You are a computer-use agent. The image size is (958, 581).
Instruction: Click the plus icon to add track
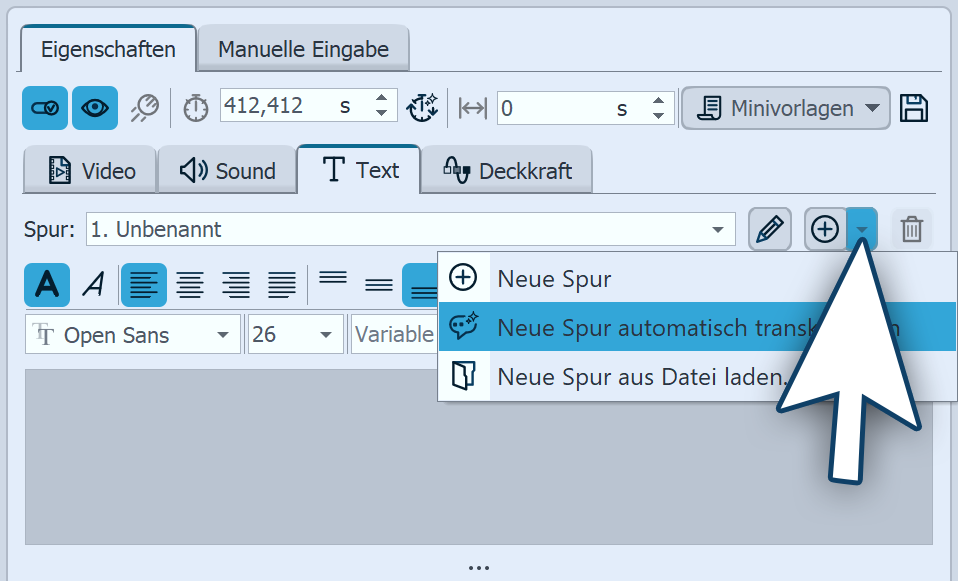point(825,229)
